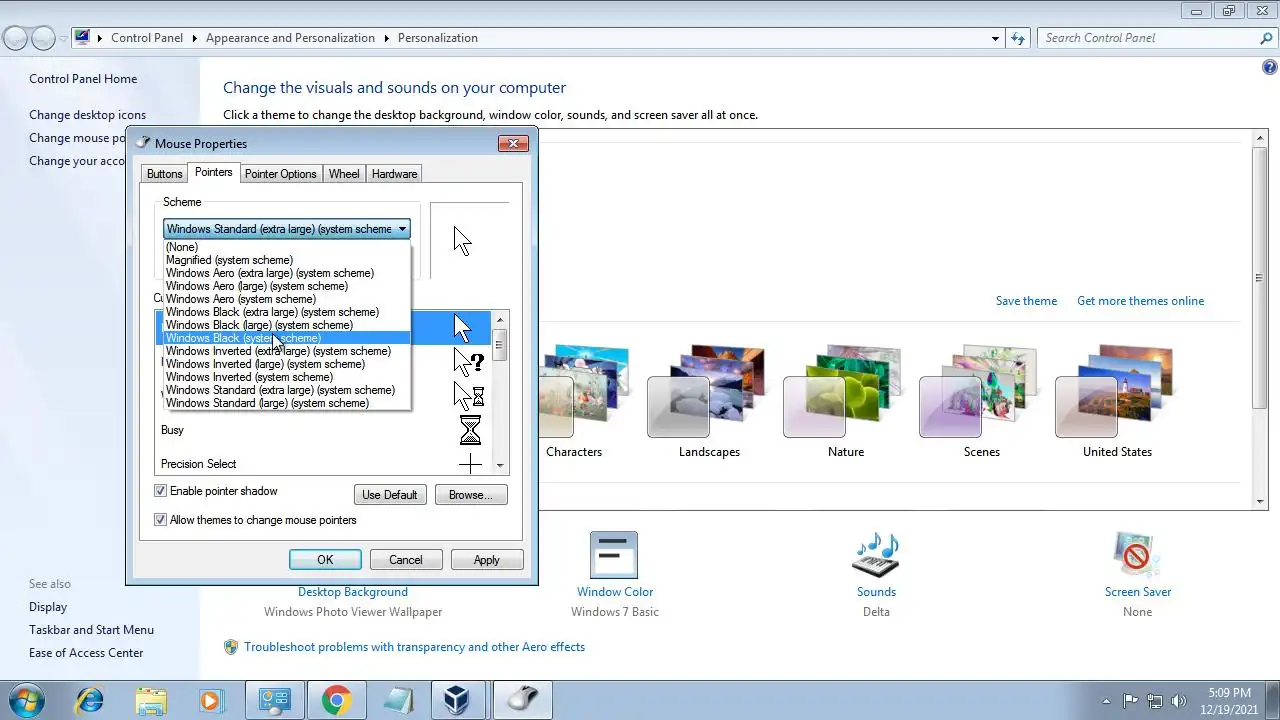The image size is (1280, 720).
Task: Open Control Panel help question icon
Action: tap(1270, 68)
